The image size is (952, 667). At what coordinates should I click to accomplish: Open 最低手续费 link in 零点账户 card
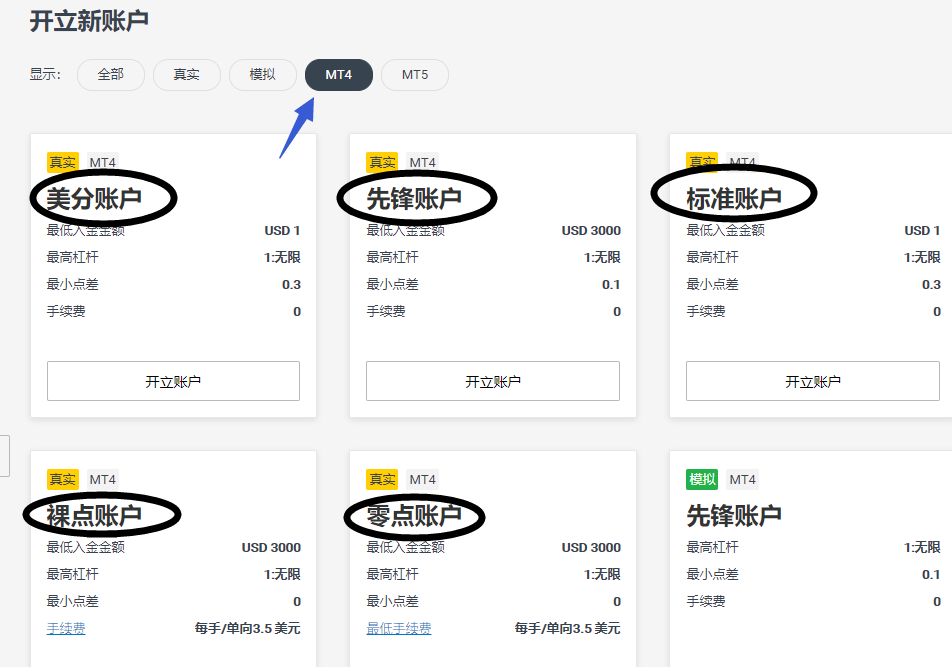[399, 629]
